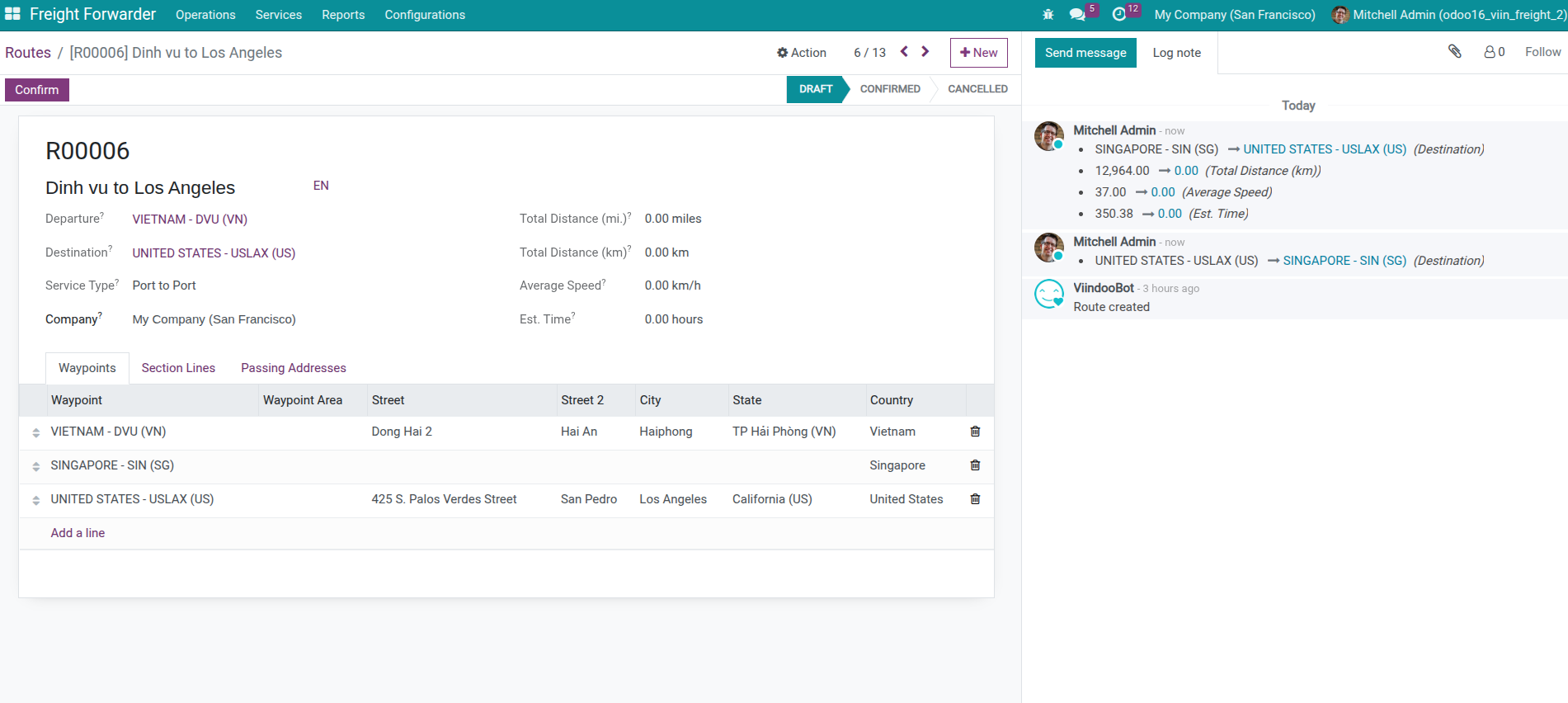Set status to CONFIRMED in statusbar
This screenshot has height=703, width=1568.
click(889, 89)
